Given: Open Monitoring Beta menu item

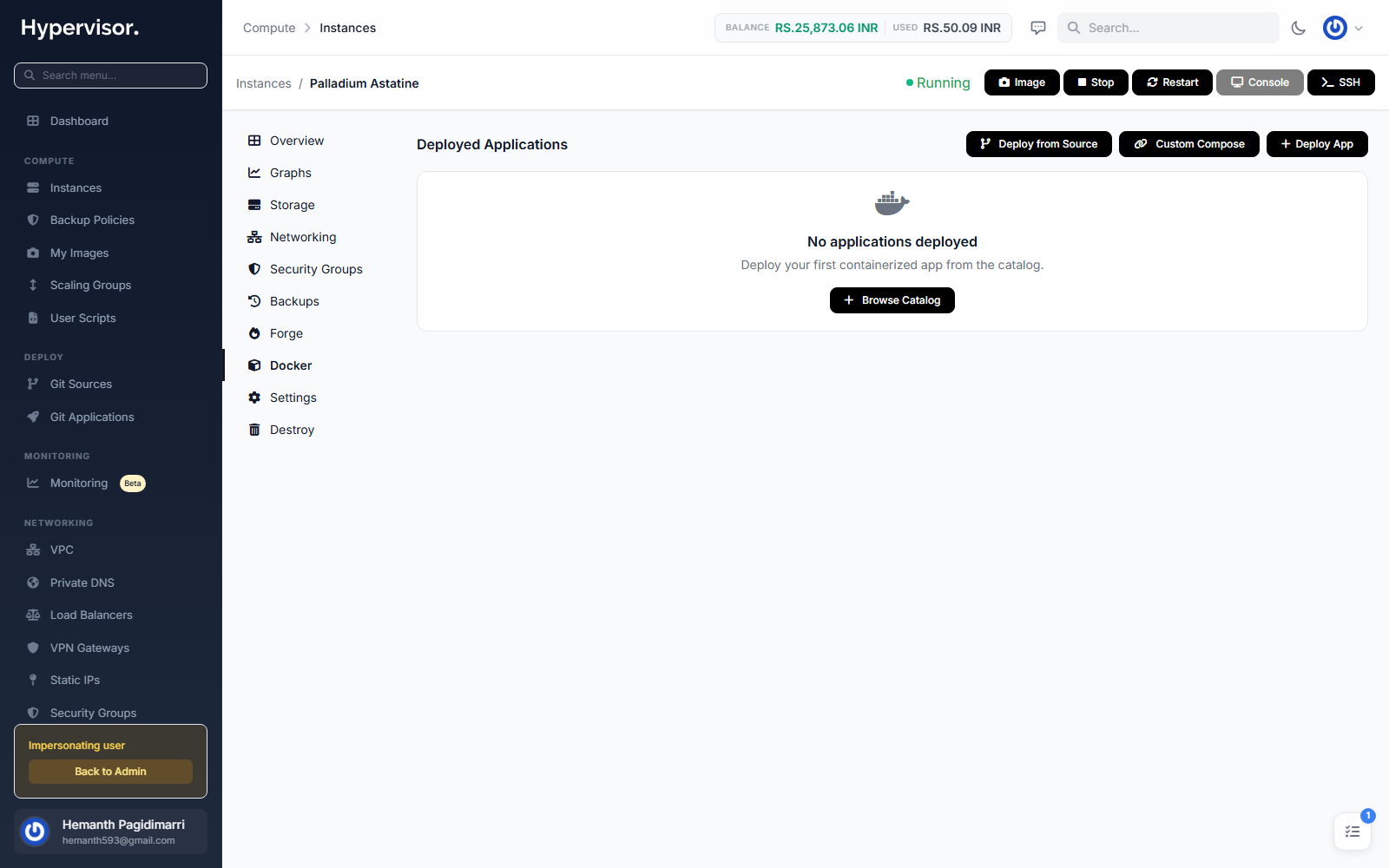Looking at the screenshot, I should 110,483.
